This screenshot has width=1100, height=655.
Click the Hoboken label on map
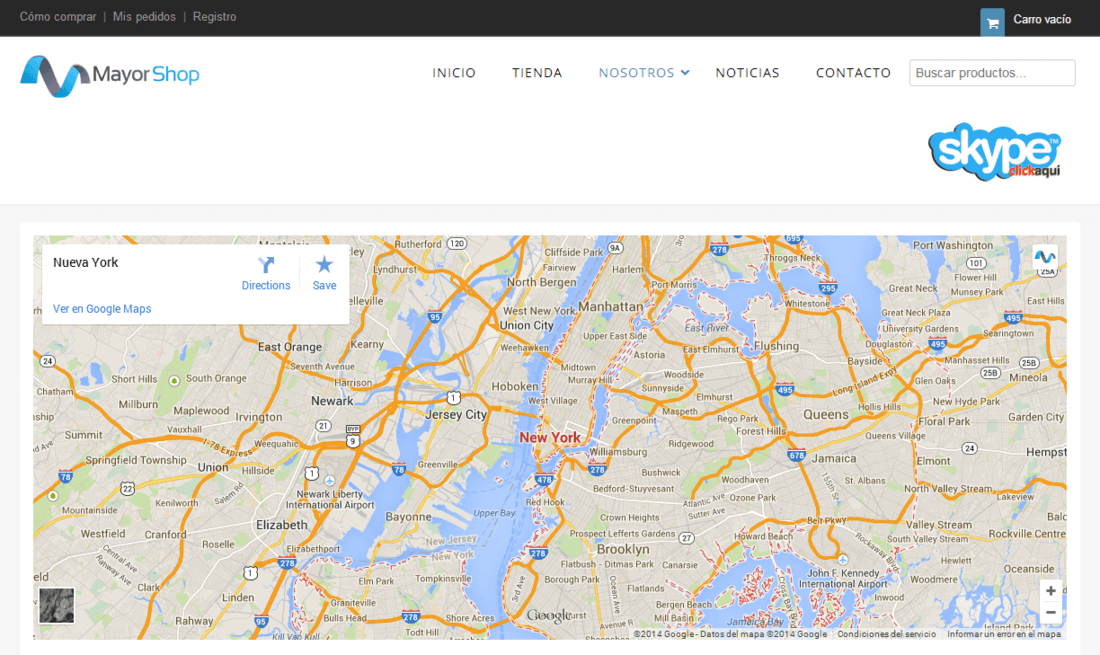515,386
